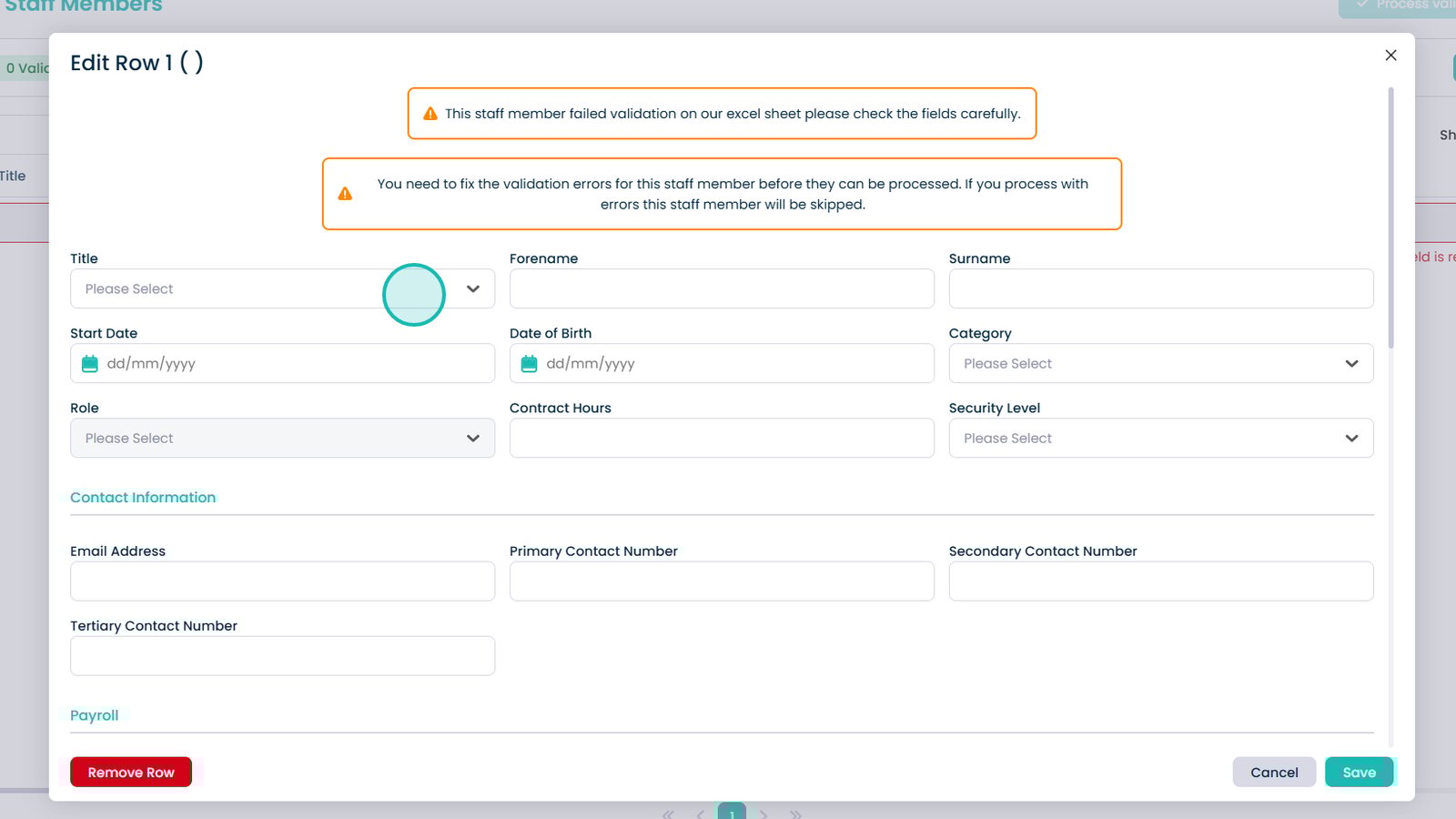The height and width of the screenshot is (819, 1456).
Task: Close the Edit Row dialog with X
Action: point(1390,56)
